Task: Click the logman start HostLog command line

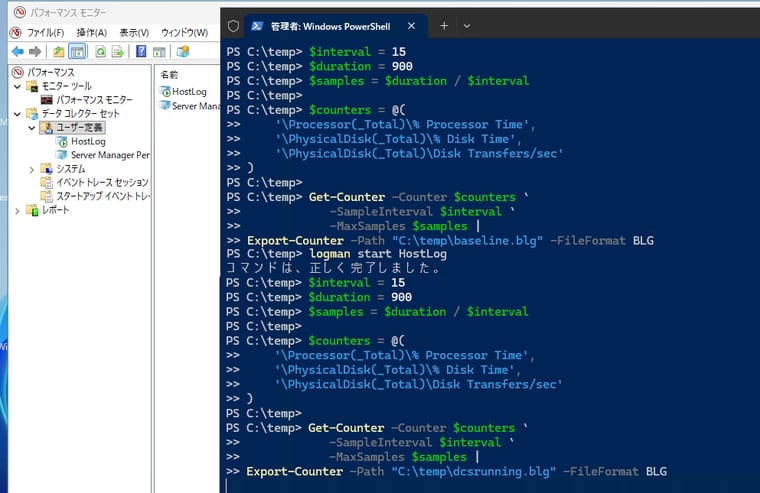Action: tap(378, 254)
